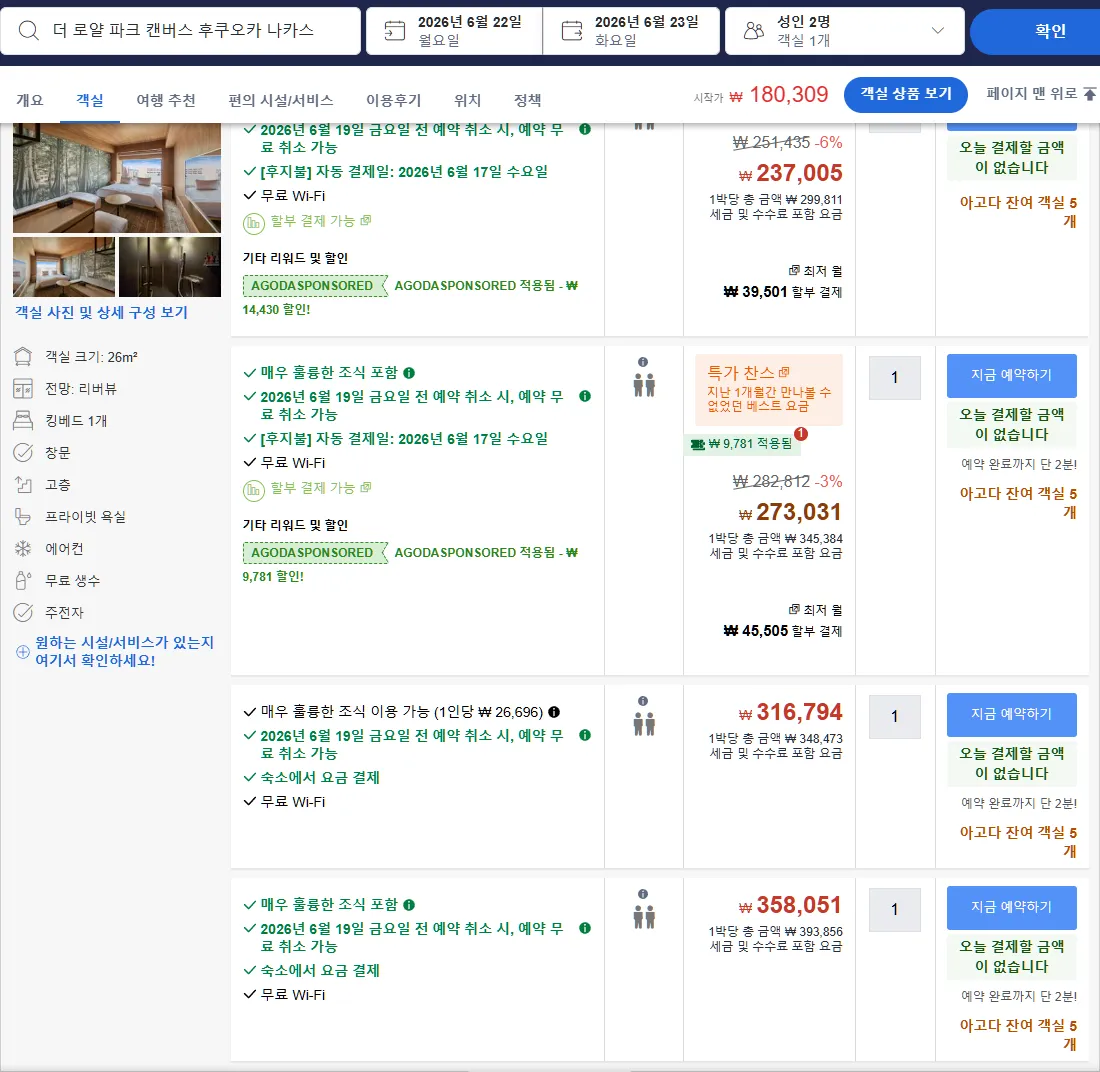Click the installment icon in the ₩273,031 offer

[x=253, y=490]
